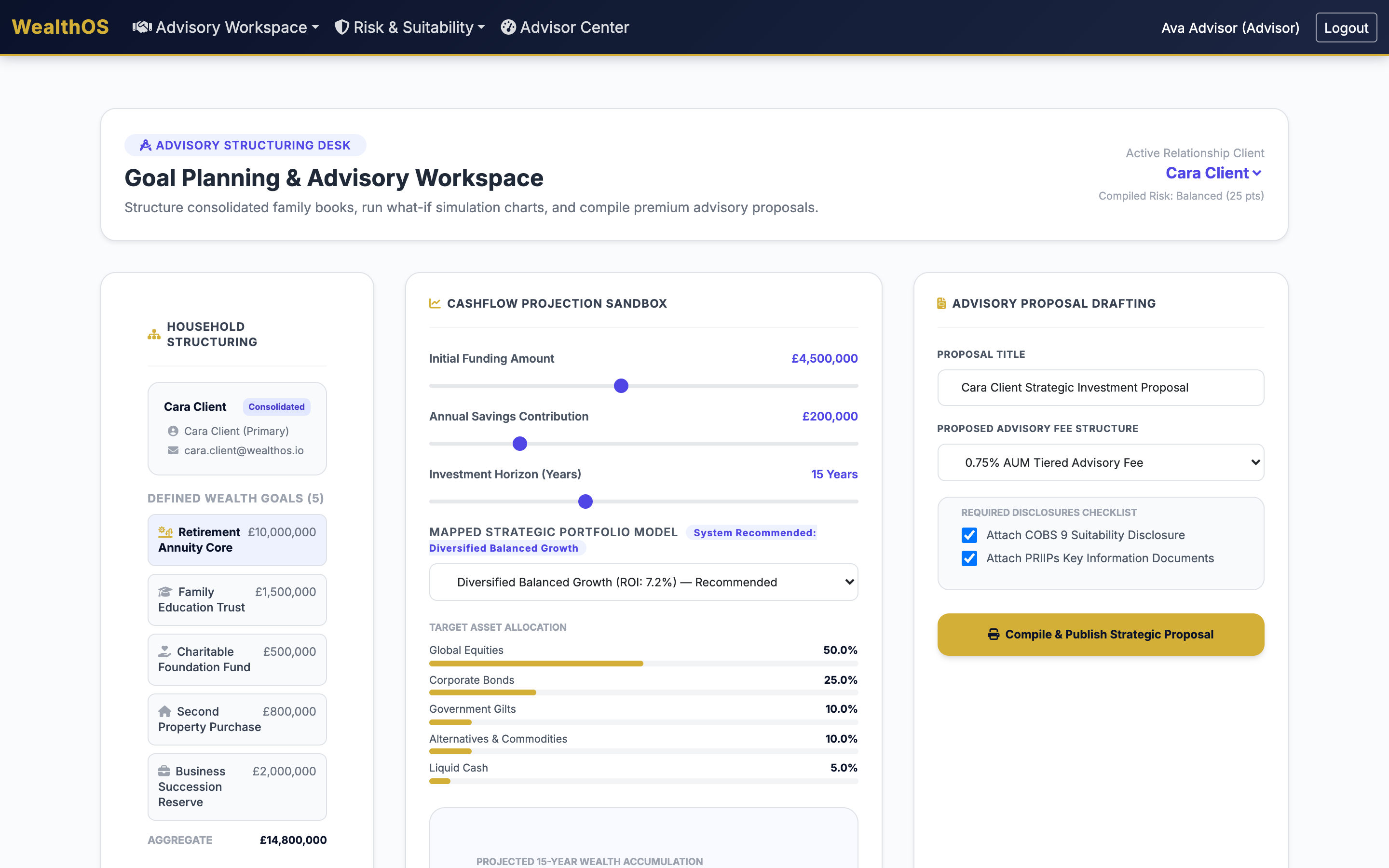Click the Government Gilts allocation row

click(x=643, y=715)
